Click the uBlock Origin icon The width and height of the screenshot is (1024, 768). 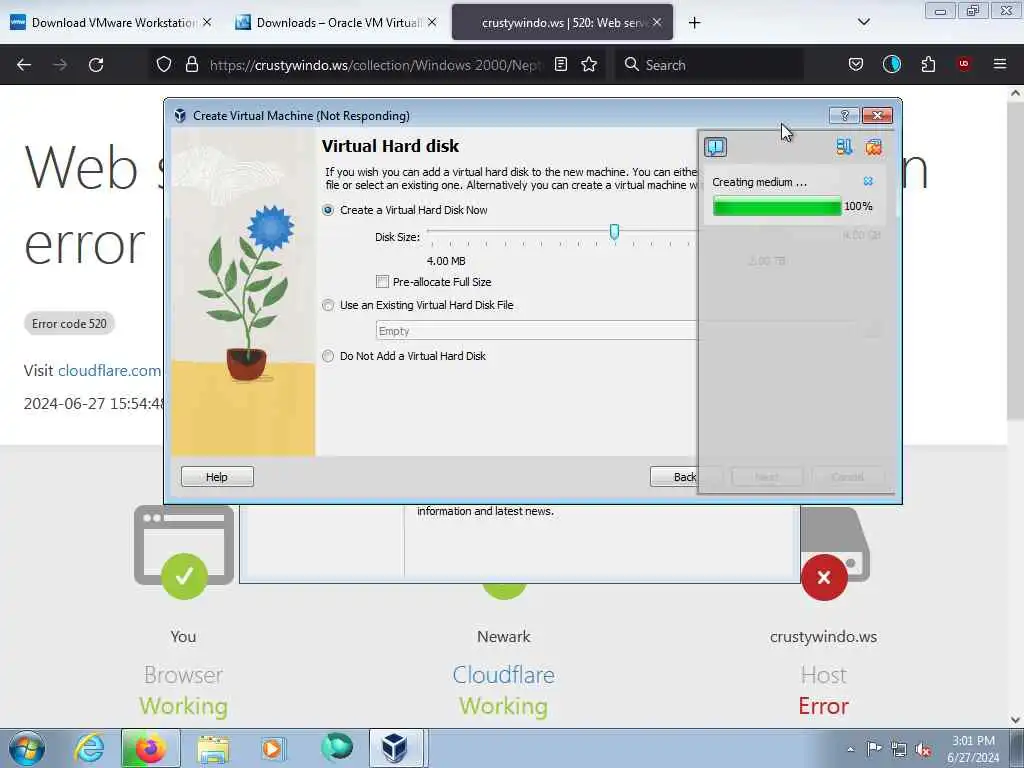964,64
